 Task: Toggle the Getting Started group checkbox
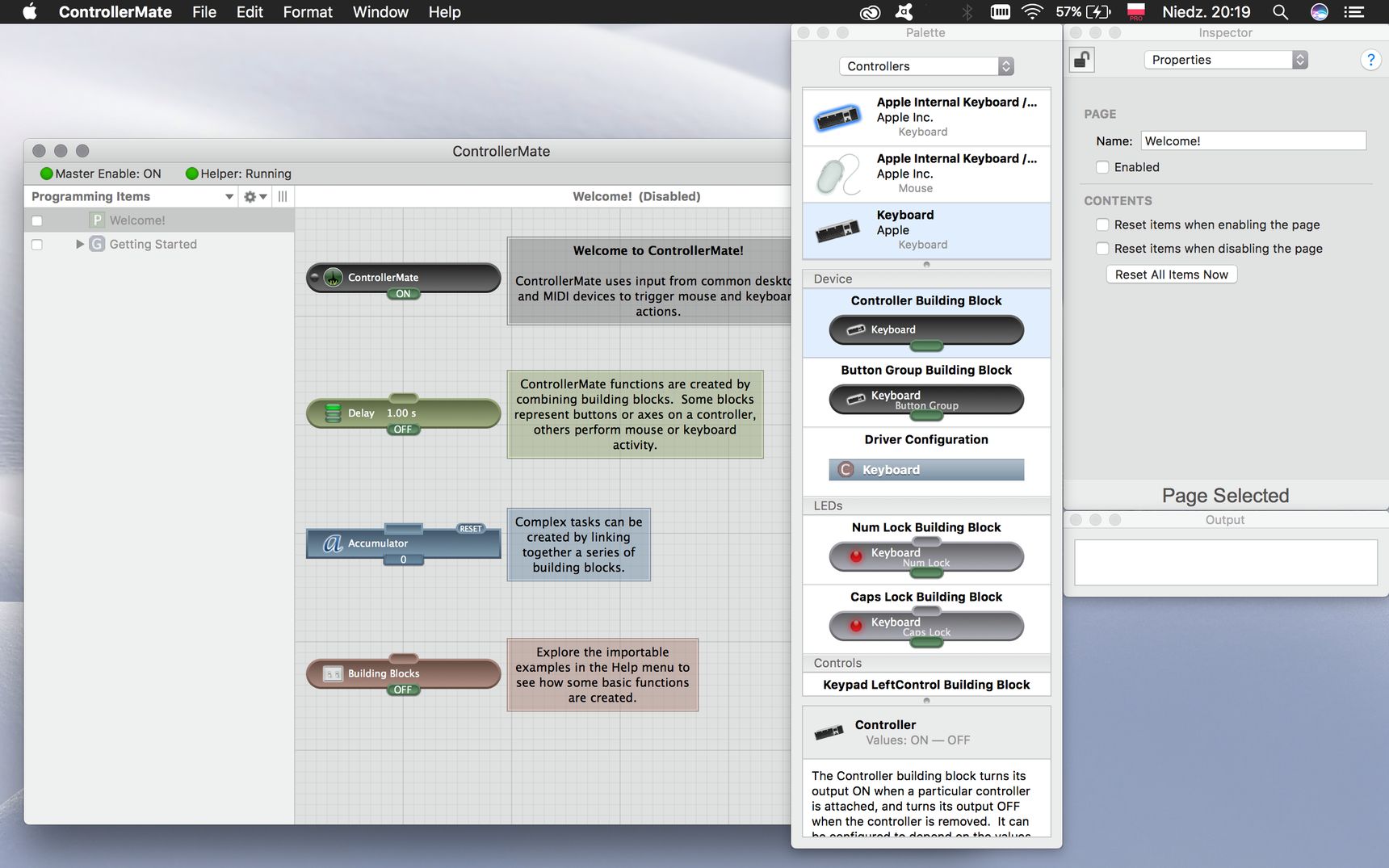coord(37,245)
